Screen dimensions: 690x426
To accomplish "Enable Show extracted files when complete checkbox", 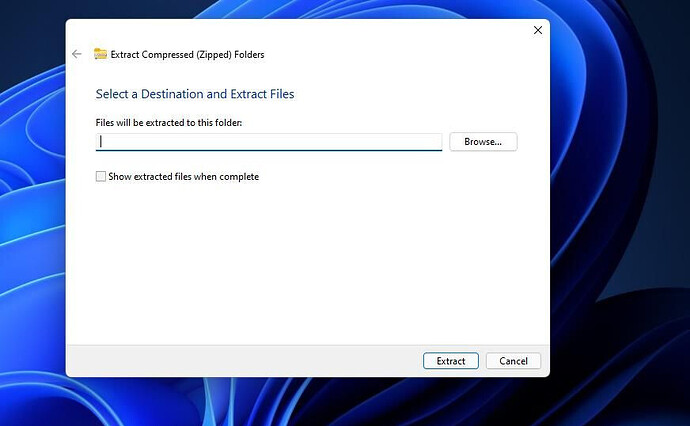I will [x=101, y=176].
